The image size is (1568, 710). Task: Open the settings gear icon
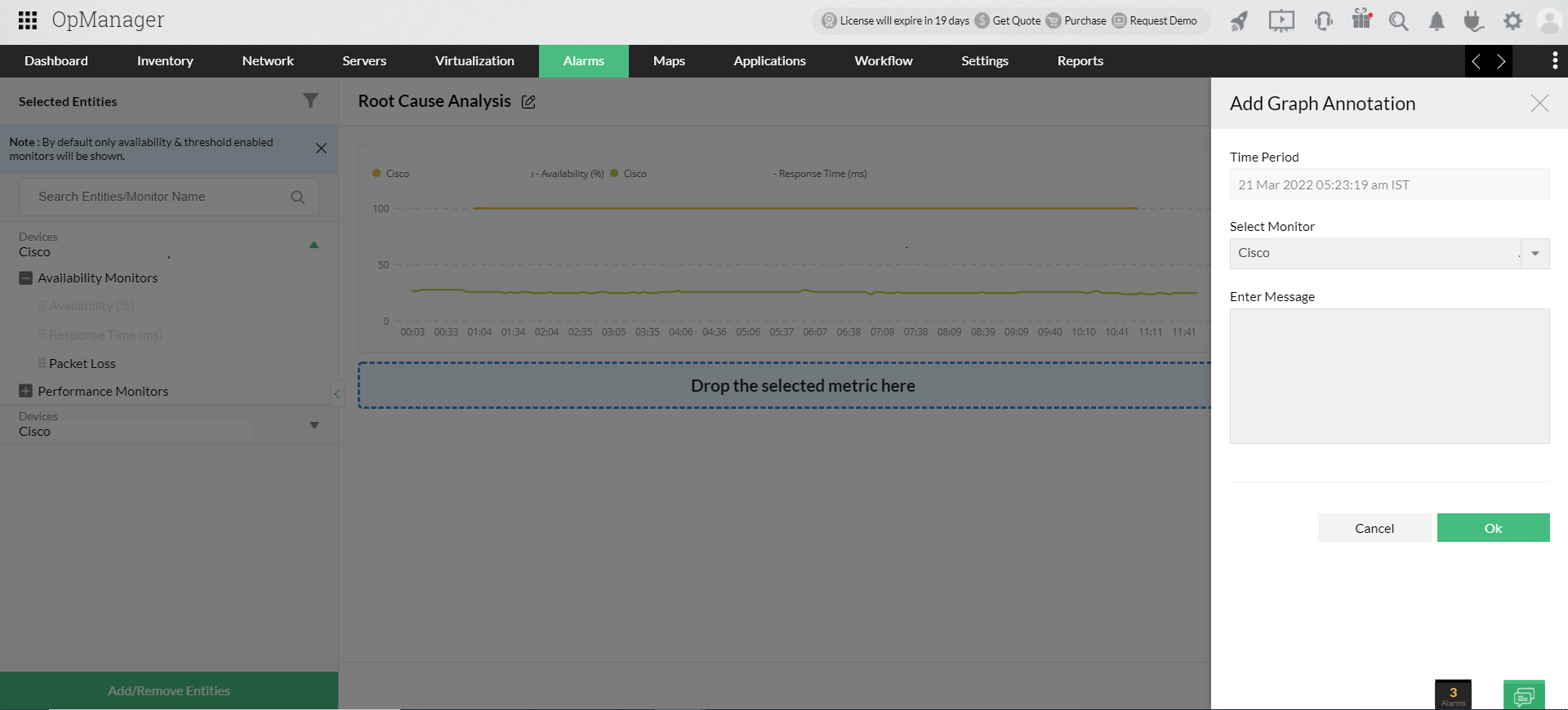[1512, 21]
